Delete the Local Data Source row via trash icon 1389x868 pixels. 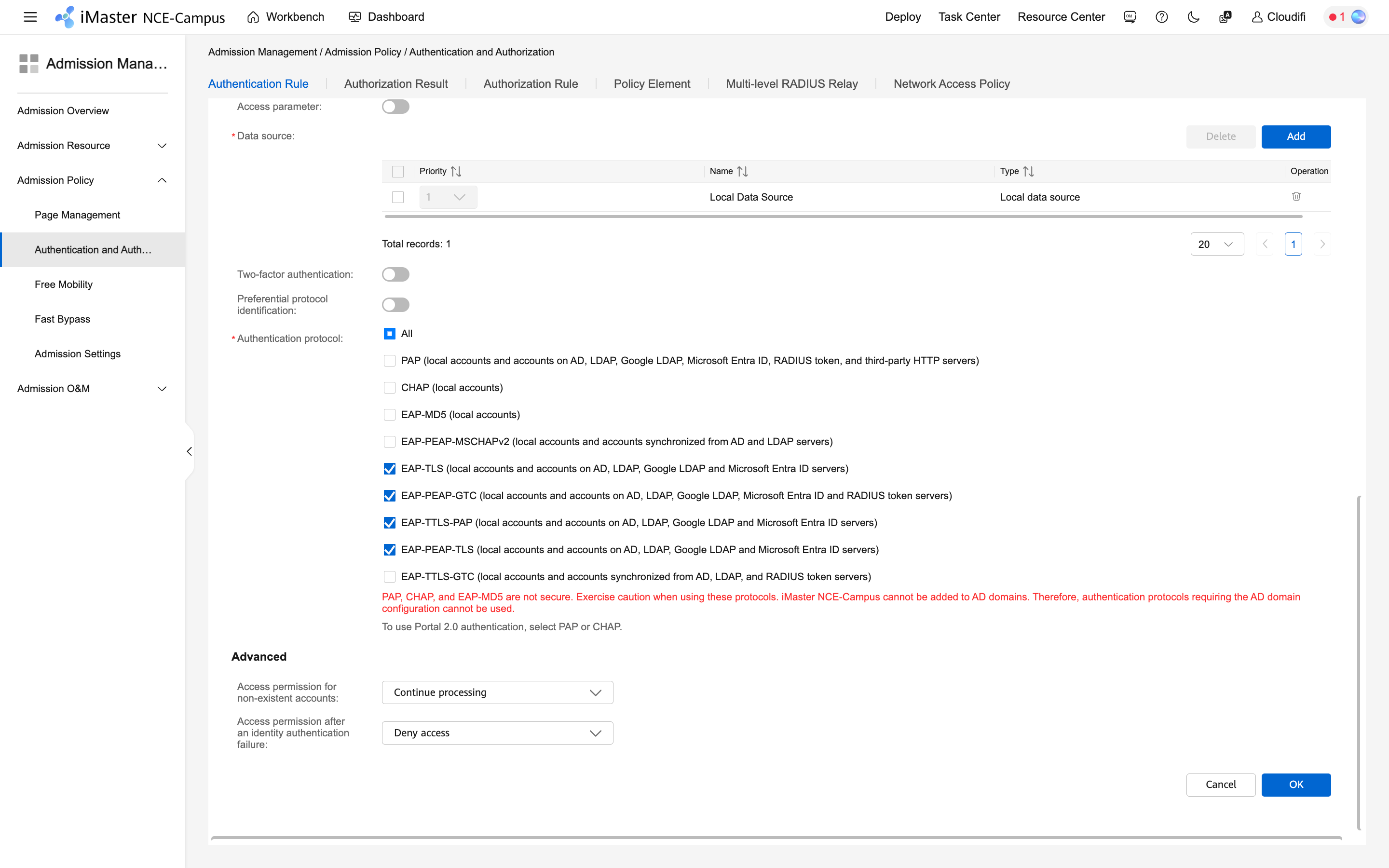click(x=1296, y=196)
